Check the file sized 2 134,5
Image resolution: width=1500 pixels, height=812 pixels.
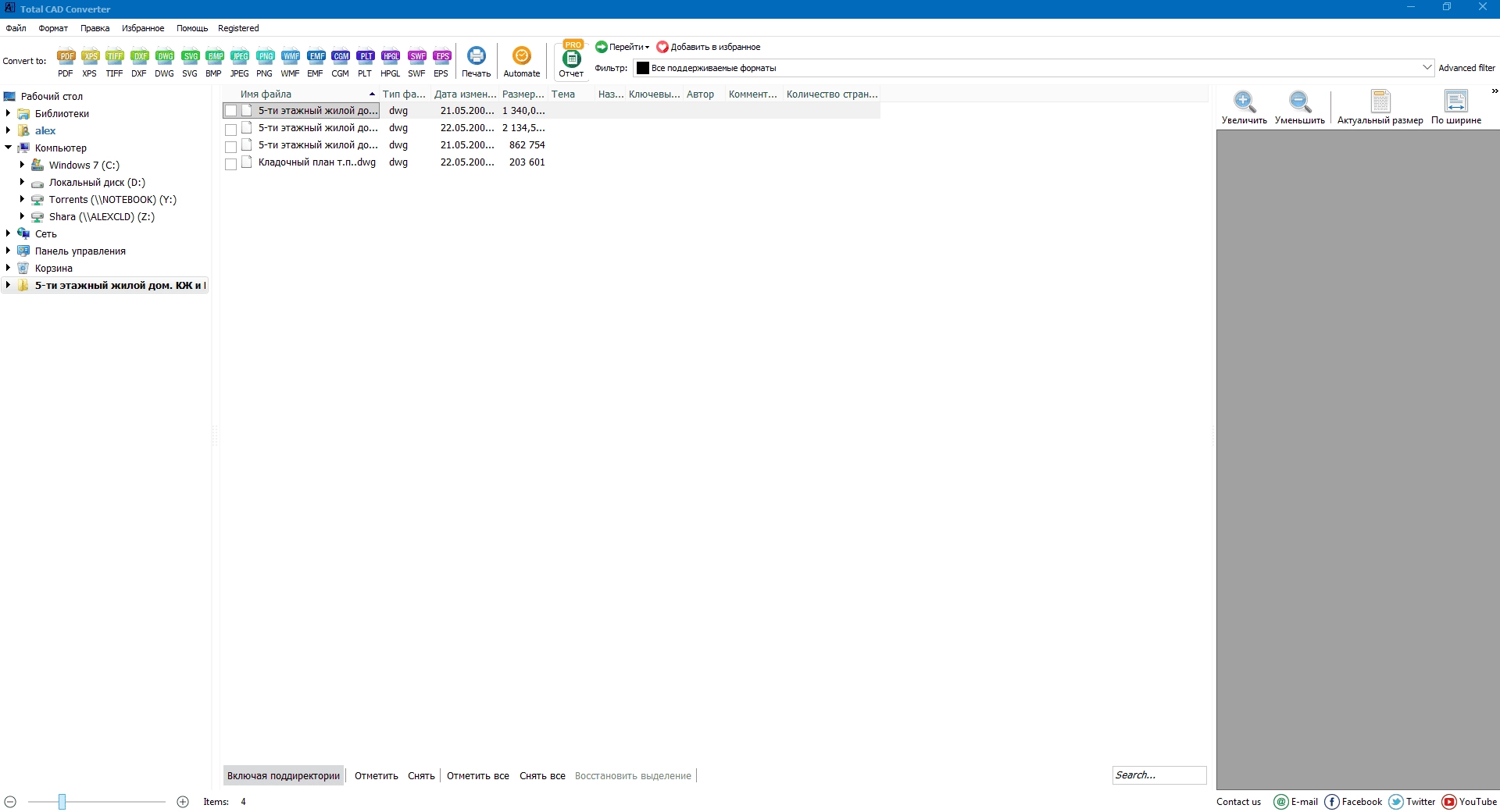231,129
